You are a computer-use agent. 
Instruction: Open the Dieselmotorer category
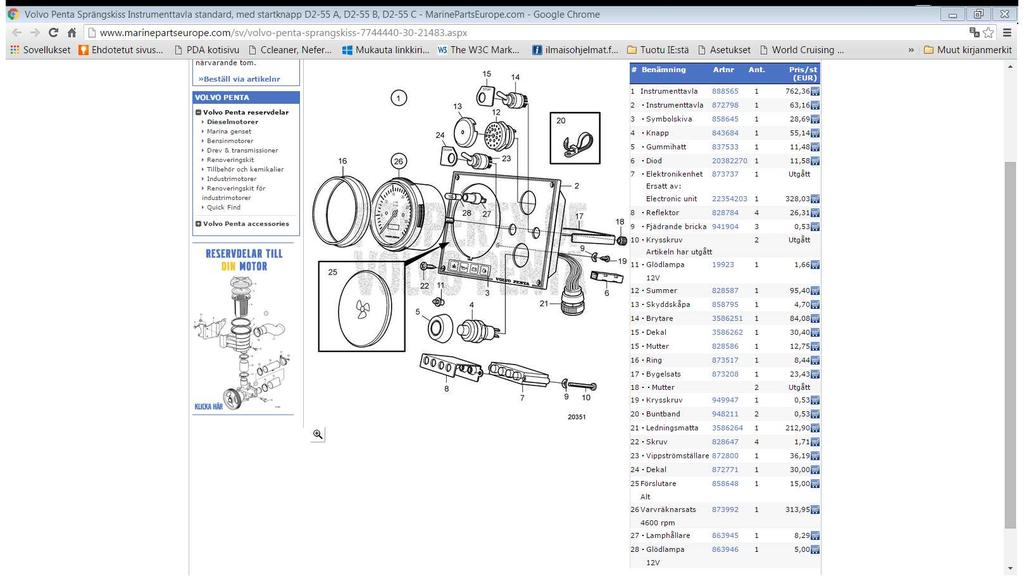pos(232,122)
